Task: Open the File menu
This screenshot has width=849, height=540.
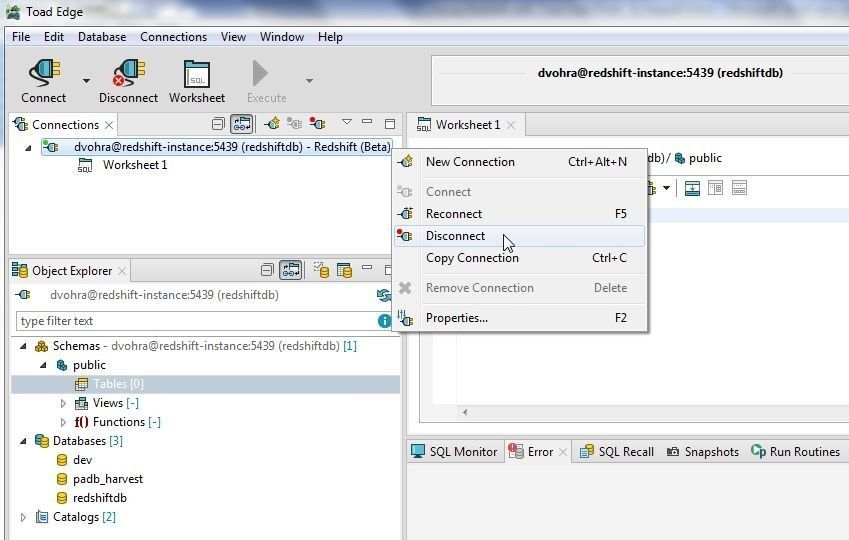Action: tap(21, 37)
